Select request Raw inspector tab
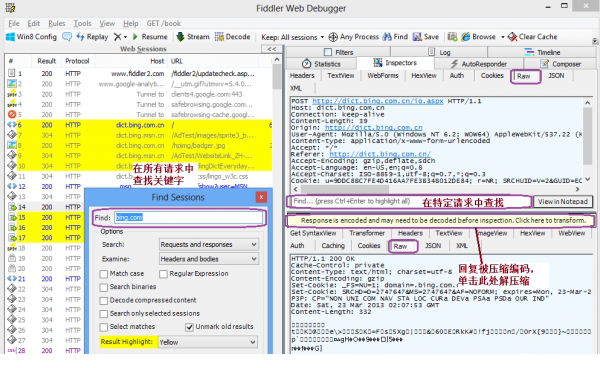The height and width of the screenshot is (368, 600). click(x=525, y=76)
